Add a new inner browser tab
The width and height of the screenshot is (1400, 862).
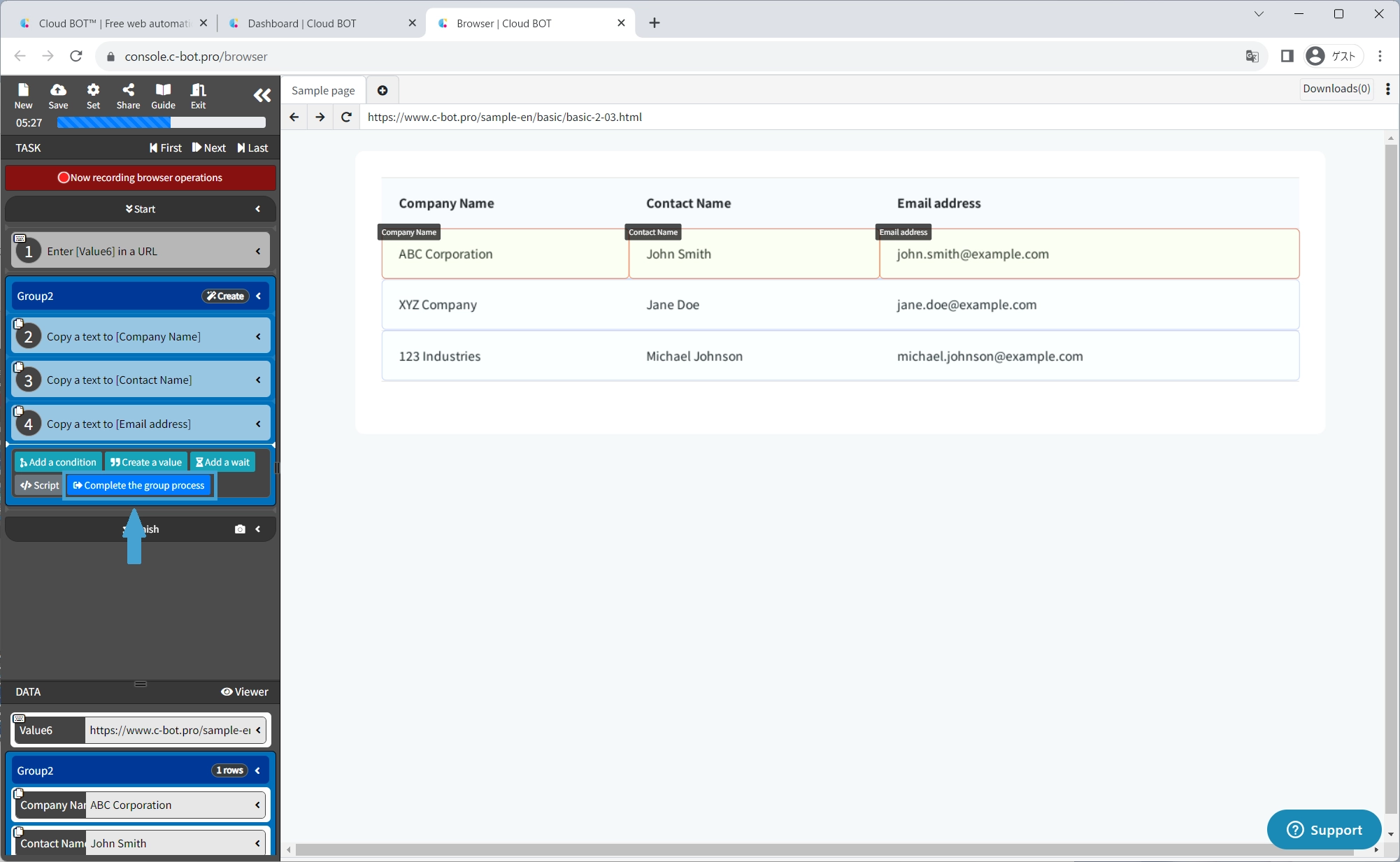point(383,90)
